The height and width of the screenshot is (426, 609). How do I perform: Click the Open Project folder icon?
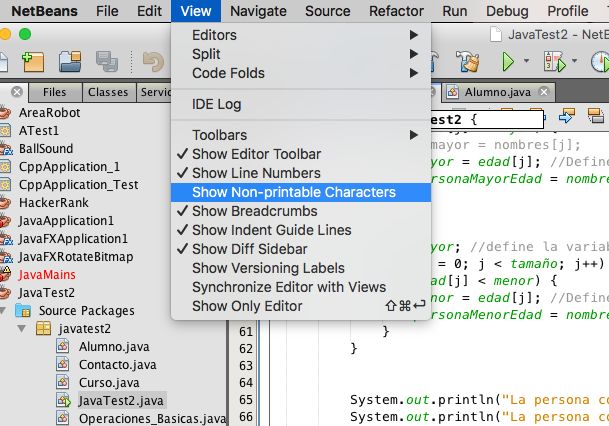tap(70, 62)
